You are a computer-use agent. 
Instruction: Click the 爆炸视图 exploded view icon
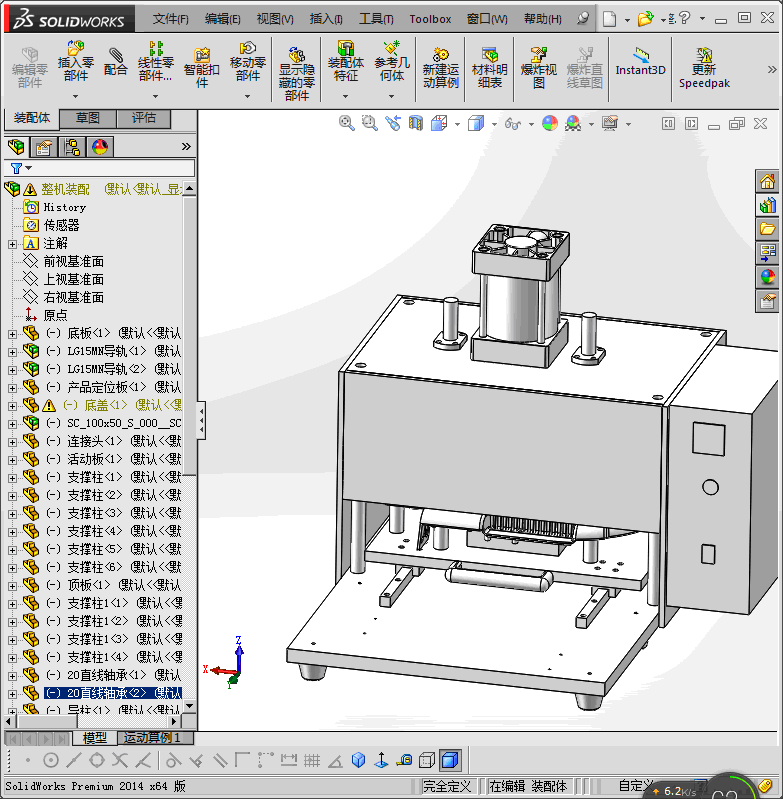538,68
